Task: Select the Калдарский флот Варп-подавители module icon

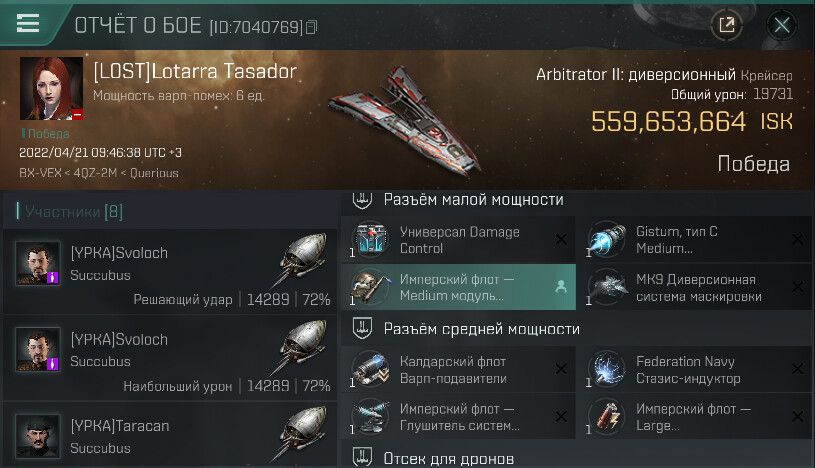Action: [x=370, y=369]
